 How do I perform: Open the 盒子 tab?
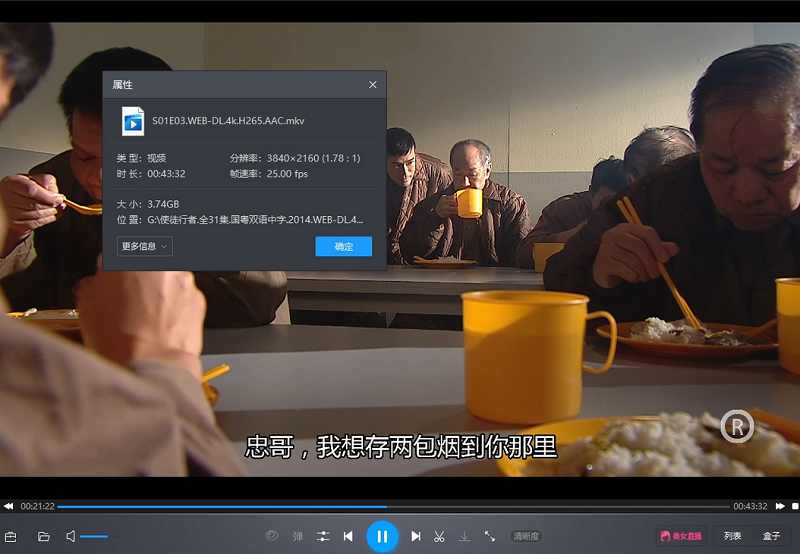coord(772,537)
